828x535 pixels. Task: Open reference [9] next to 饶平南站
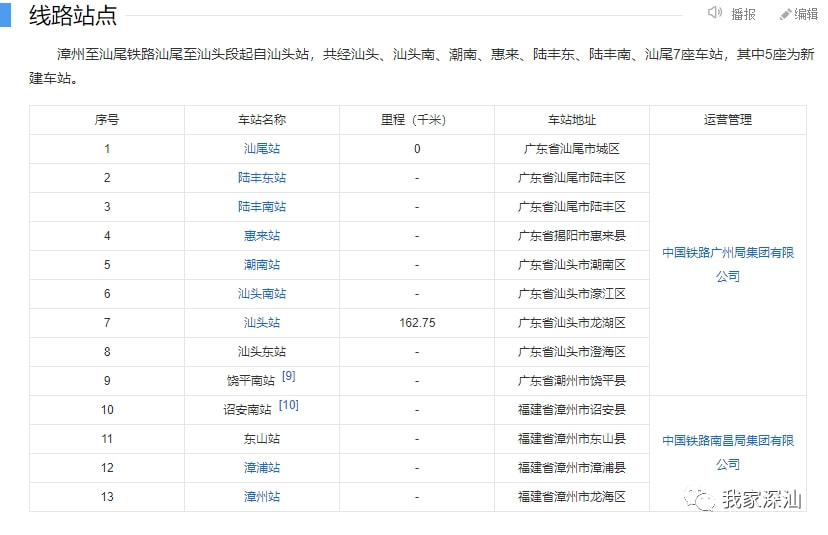point(289,376)
